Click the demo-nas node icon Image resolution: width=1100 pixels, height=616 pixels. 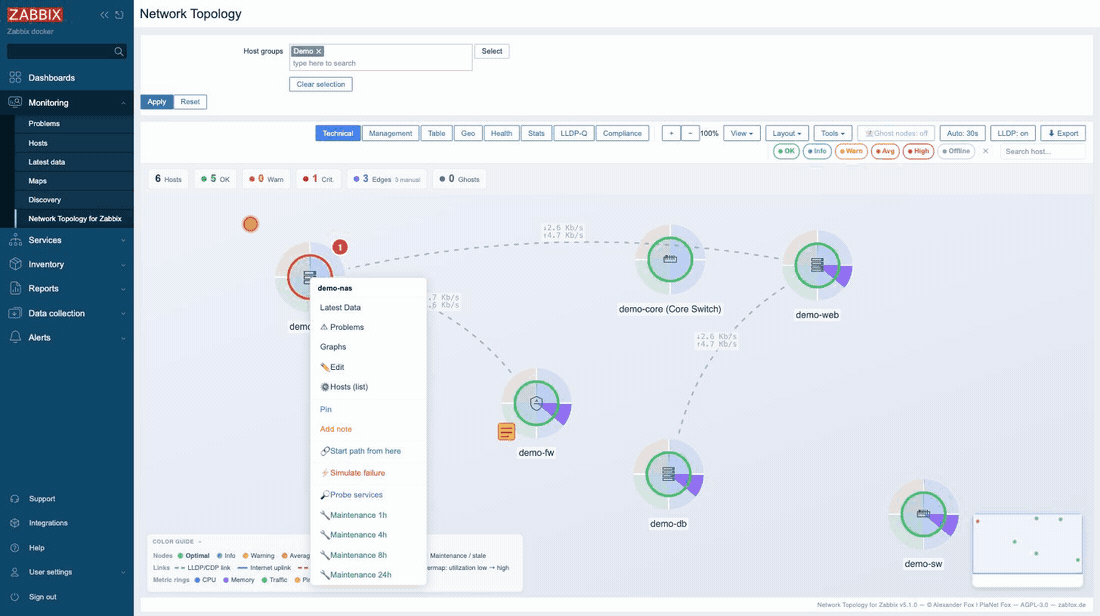click(308, 276)
